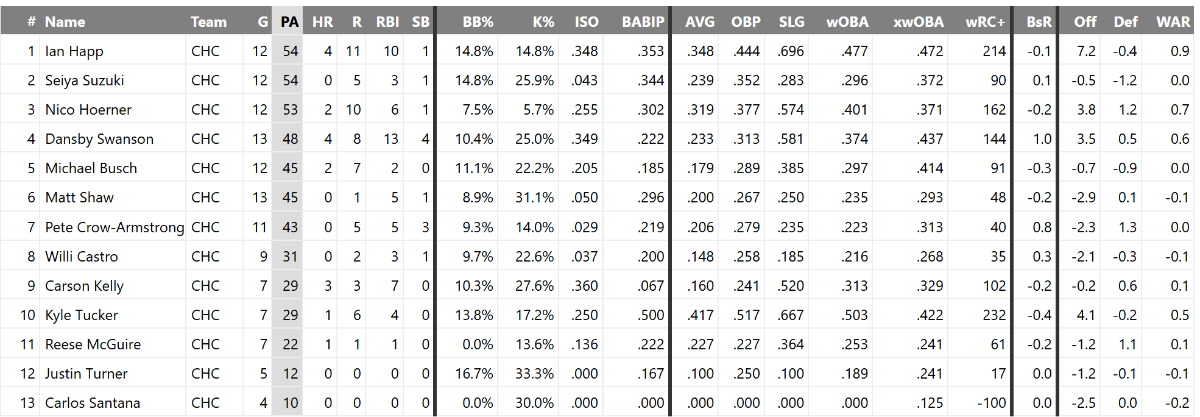Click the wRC+ column header
The height and width of the screenshot is (417, 1200).
986,21
